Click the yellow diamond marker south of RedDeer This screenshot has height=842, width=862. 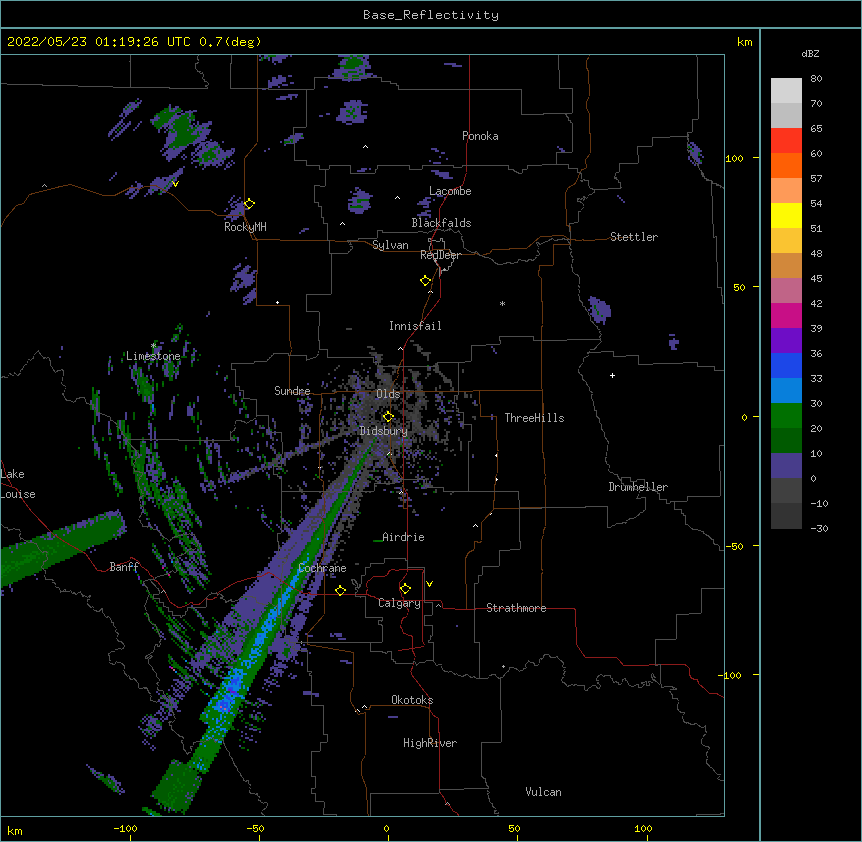click(x=425, y=280)
